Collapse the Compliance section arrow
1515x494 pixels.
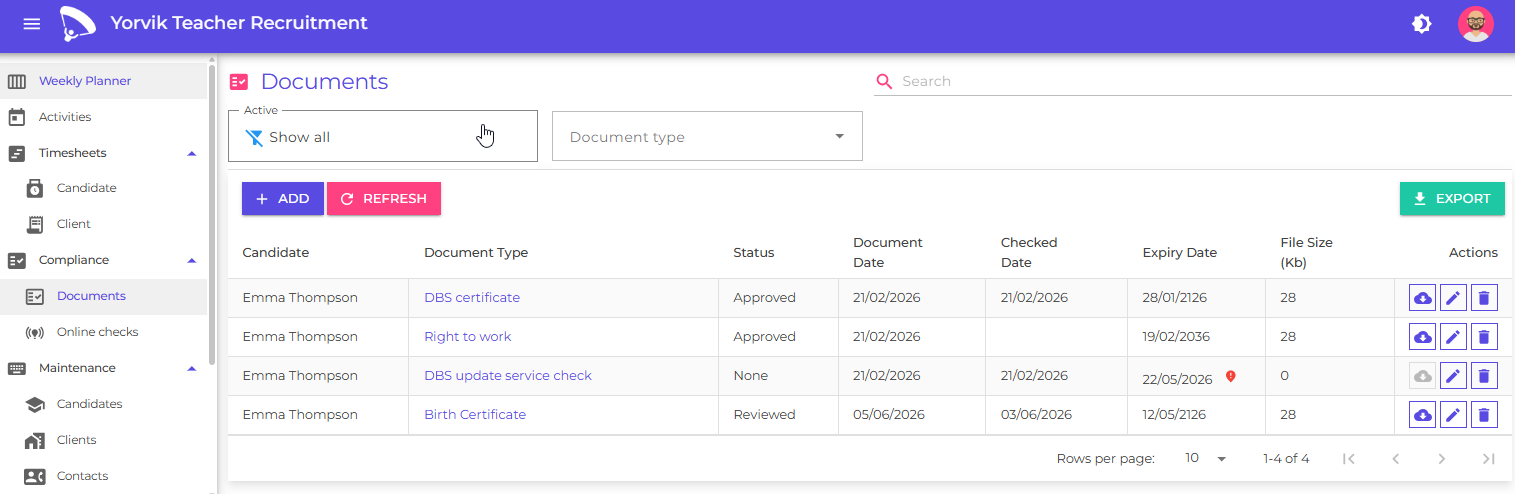tap(192, 260)
